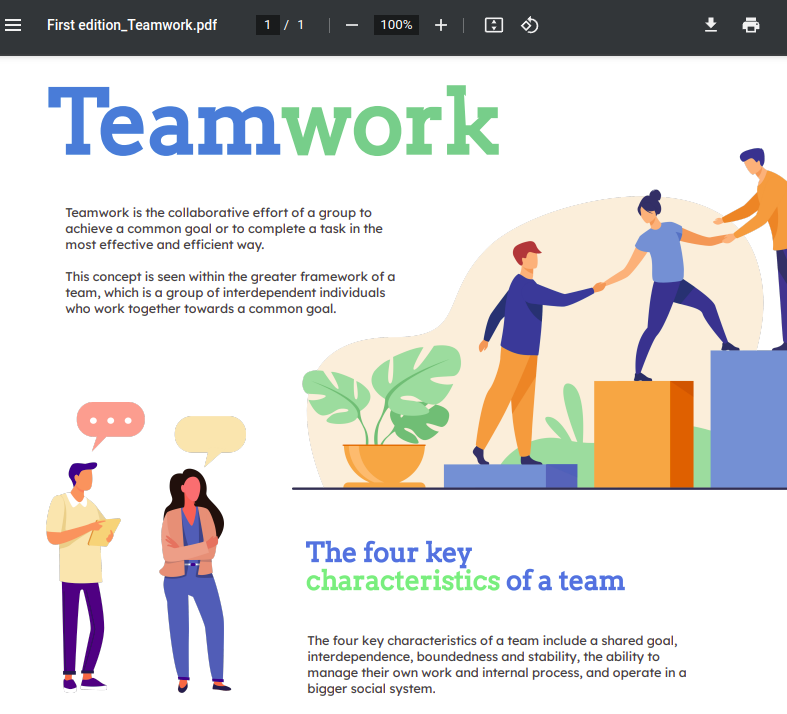Click the potted monstera plant illustration
787x714 pixels.
(385, 415)
